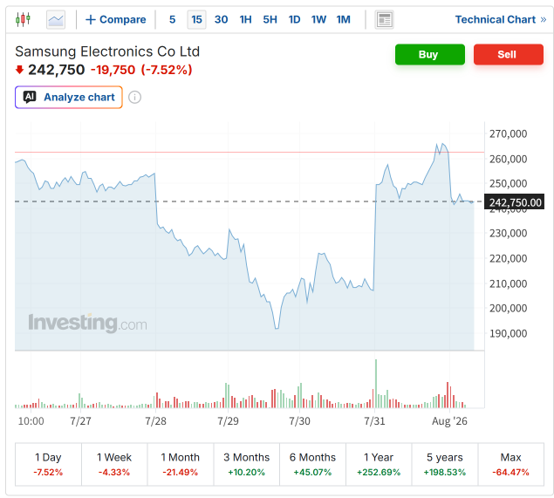554x498 pixels.
Task: Click the 10:00 time axis label
Action: coord(31,421)
